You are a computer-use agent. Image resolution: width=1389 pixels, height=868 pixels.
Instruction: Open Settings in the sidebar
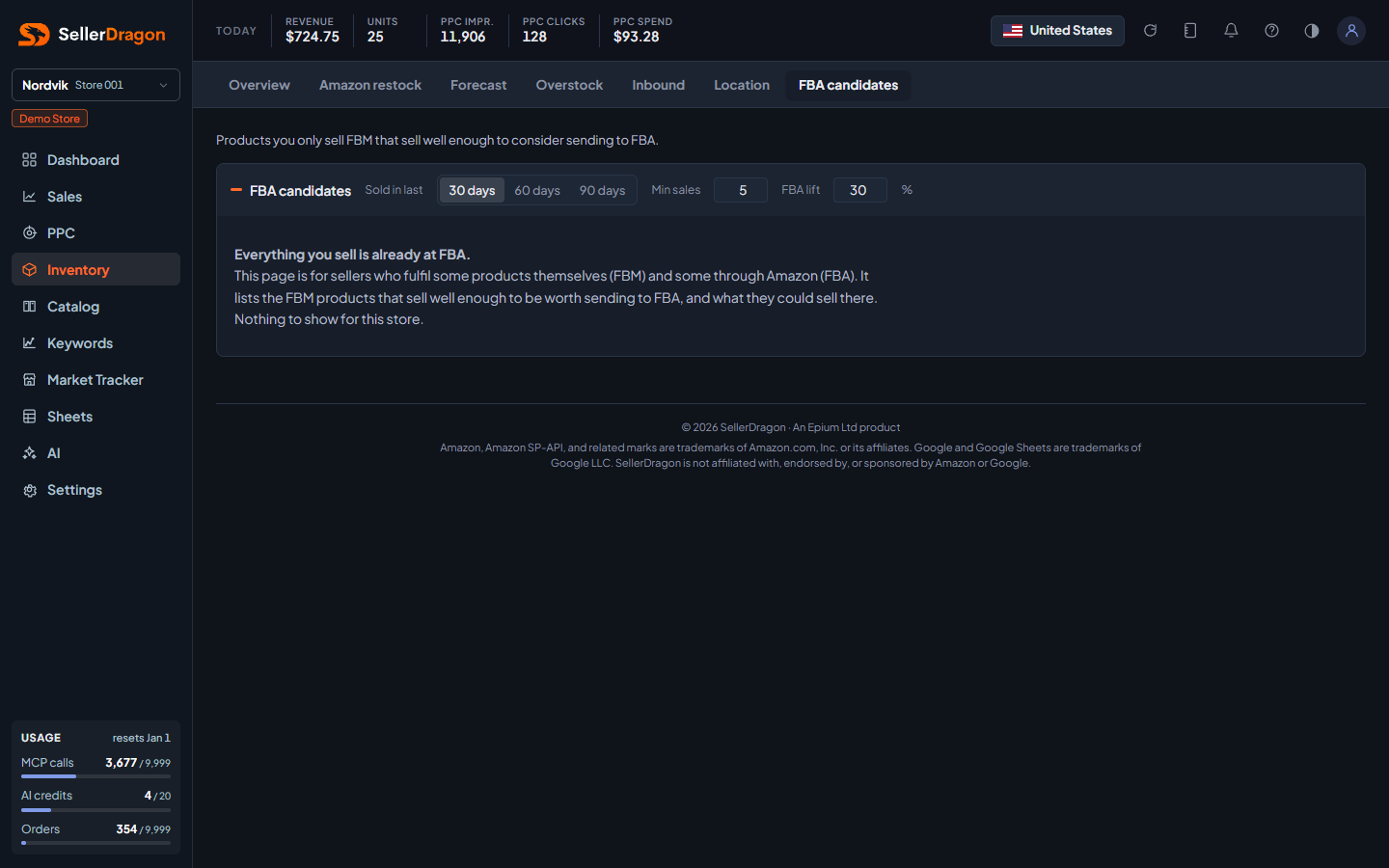tap(95, 490)
